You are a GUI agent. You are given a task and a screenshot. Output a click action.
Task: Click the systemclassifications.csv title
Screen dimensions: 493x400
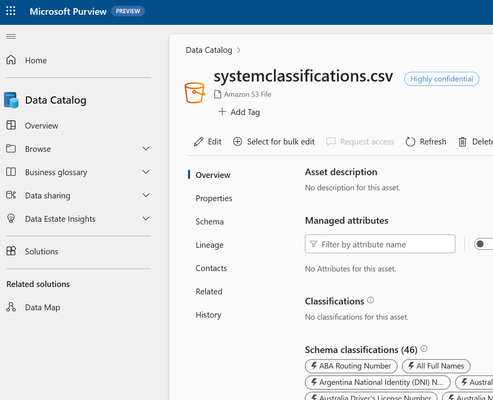pyautogui.click(x=303, y=76)
